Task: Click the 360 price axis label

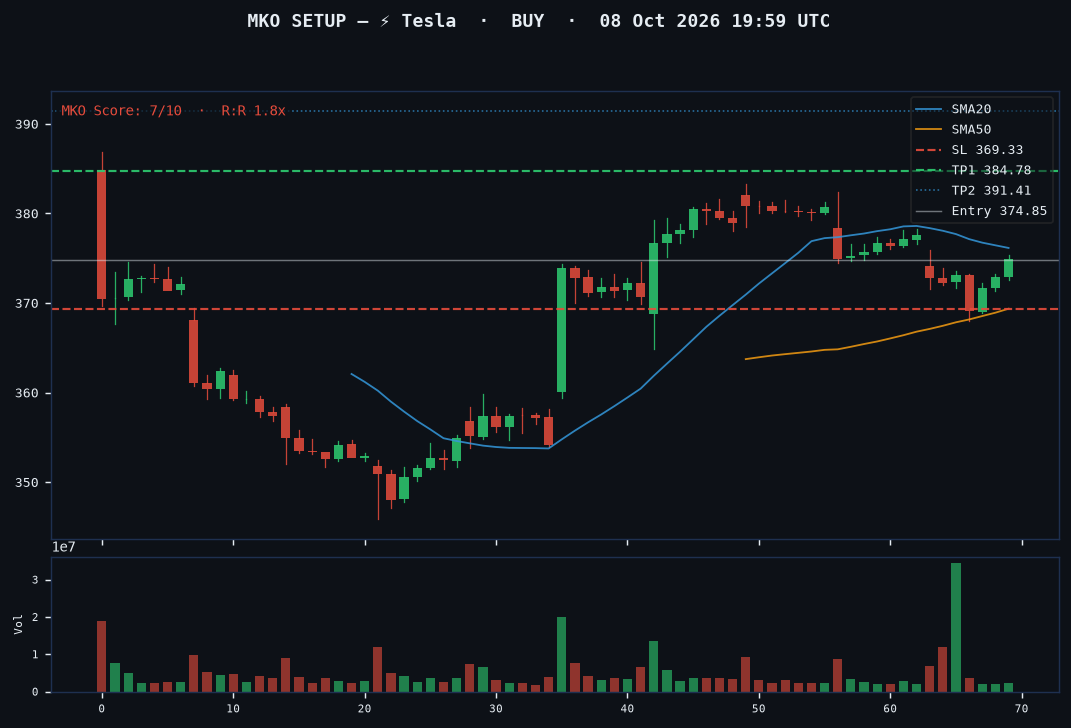Action: tap(27, 393)
